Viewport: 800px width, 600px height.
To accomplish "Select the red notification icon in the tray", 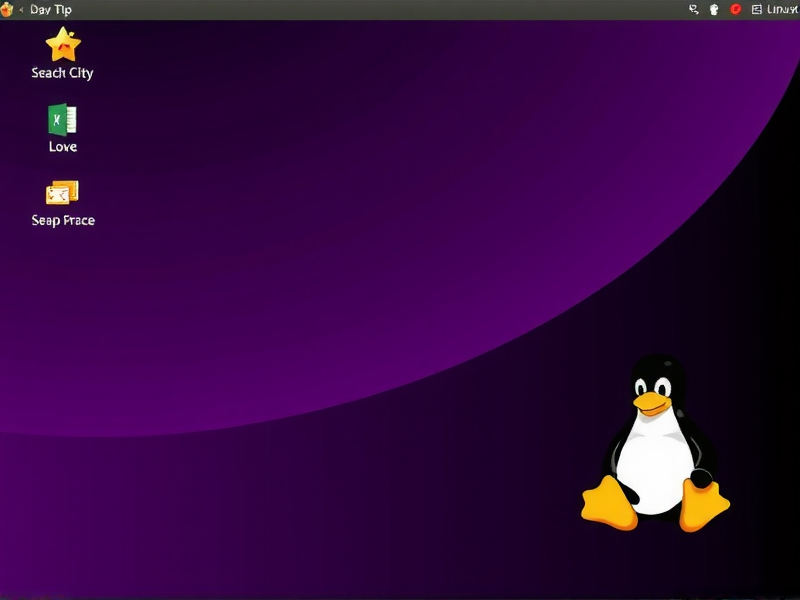I will click(x=735, y=9).
